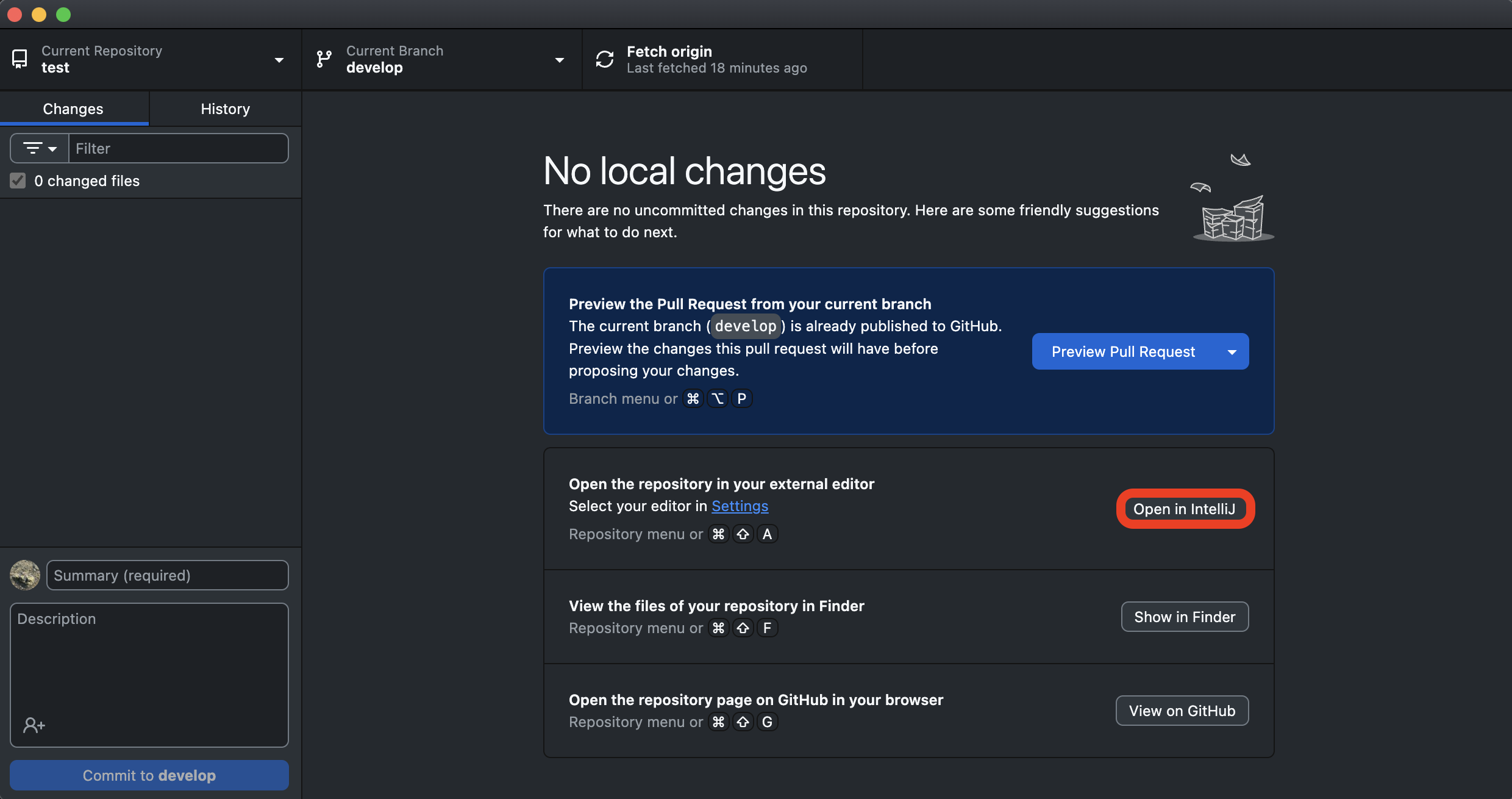Expand the Current Repository dropdown arrow

coord(279,60)
